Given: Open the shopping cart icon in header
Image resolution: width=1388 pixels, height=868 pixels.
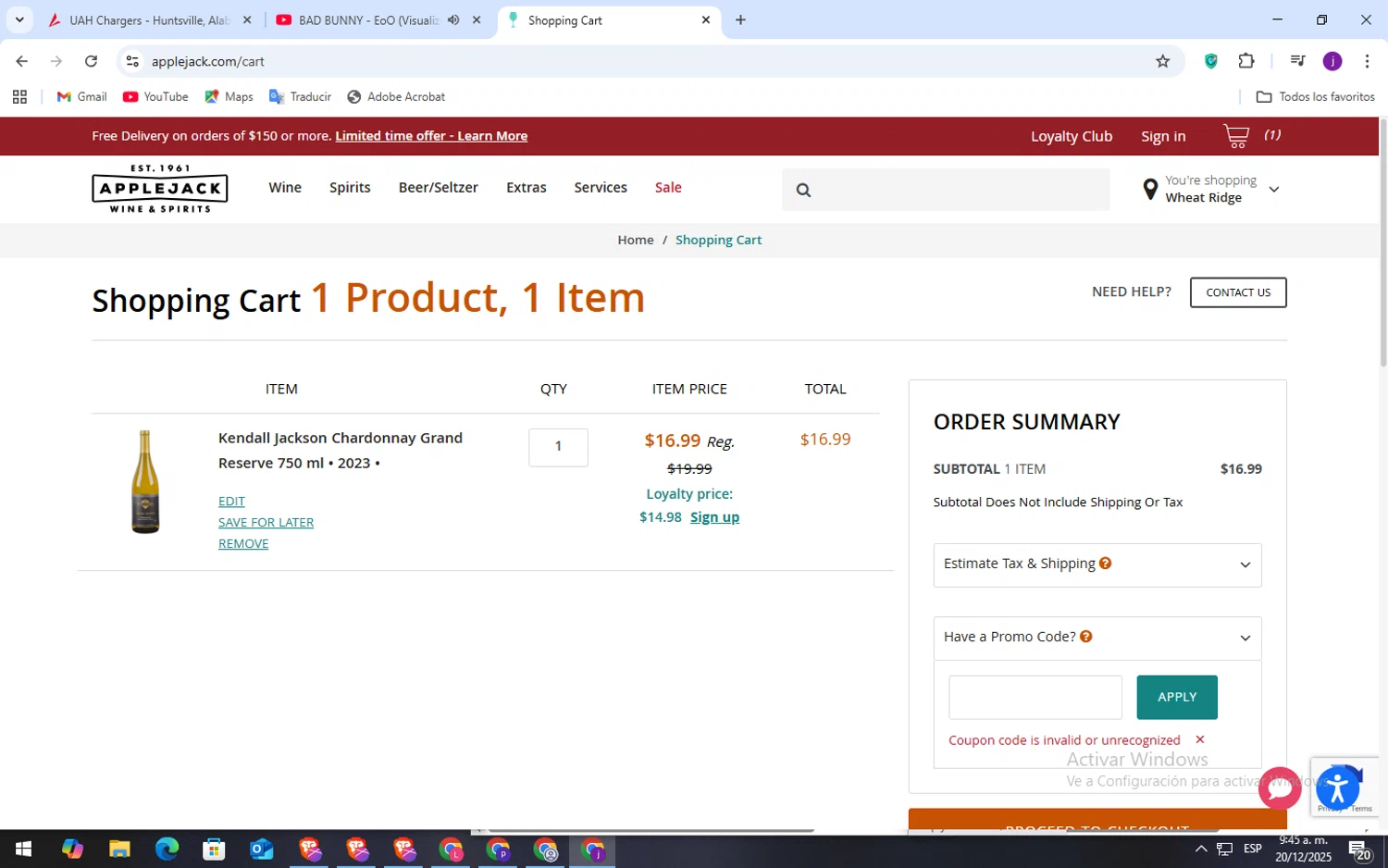Looking at the screenshot, I should pos(1236,136).
